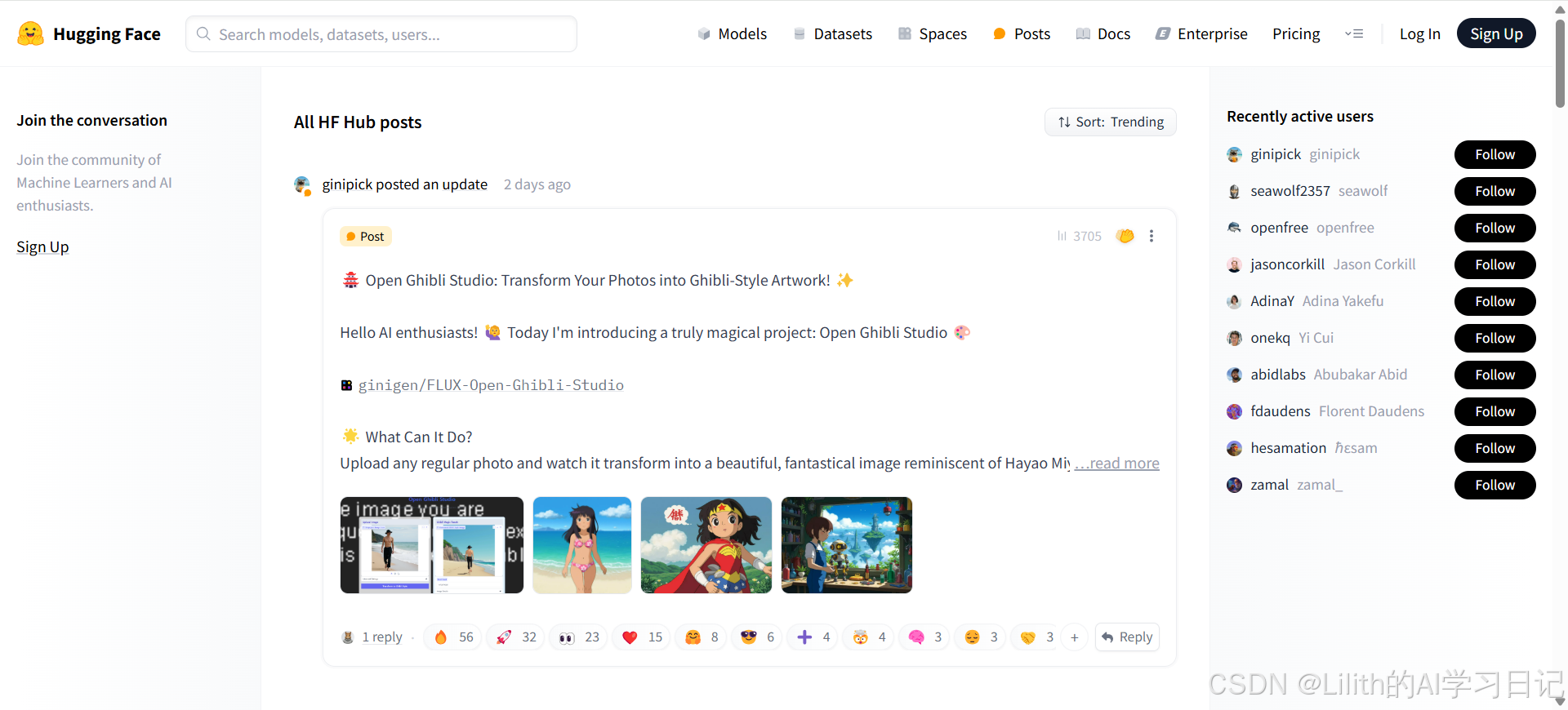Open seawolf2357's avatar icon
Screen dimensions: 1568x710
tap(1234, 191)
